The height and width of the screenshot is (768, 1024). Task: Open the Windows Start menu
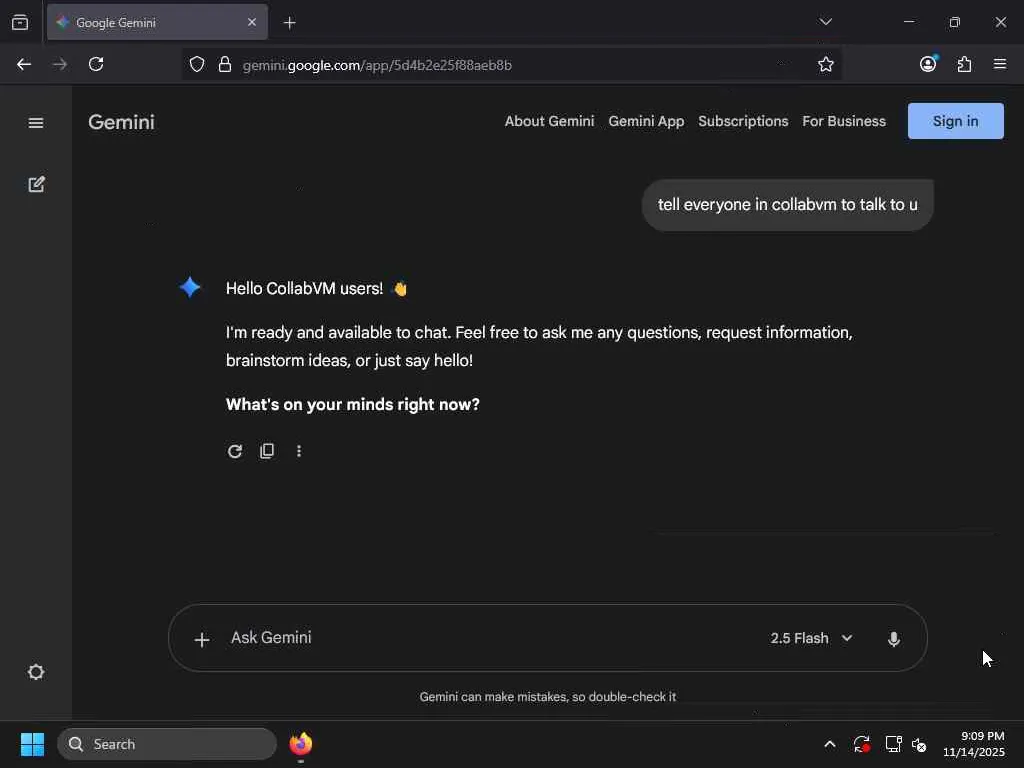pos(32,744)
